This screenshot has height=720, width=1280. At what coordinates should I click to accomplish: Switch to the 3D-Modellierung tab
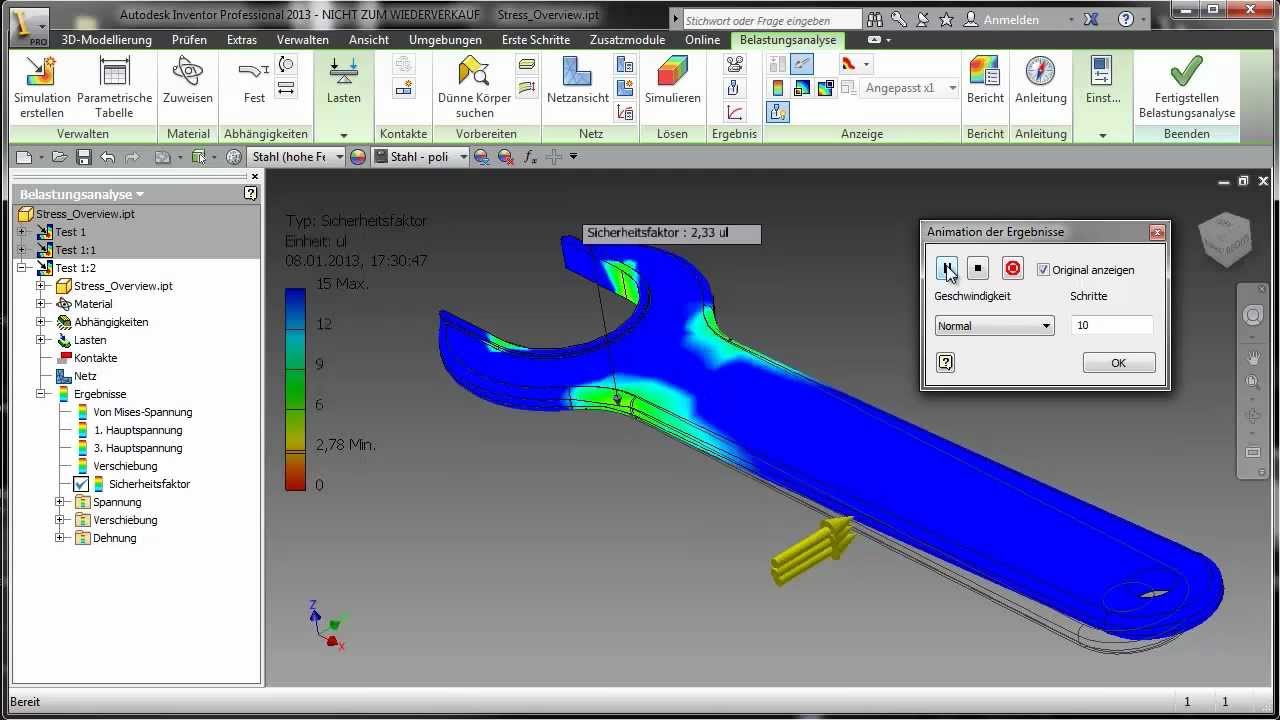[x=107, y=40]
